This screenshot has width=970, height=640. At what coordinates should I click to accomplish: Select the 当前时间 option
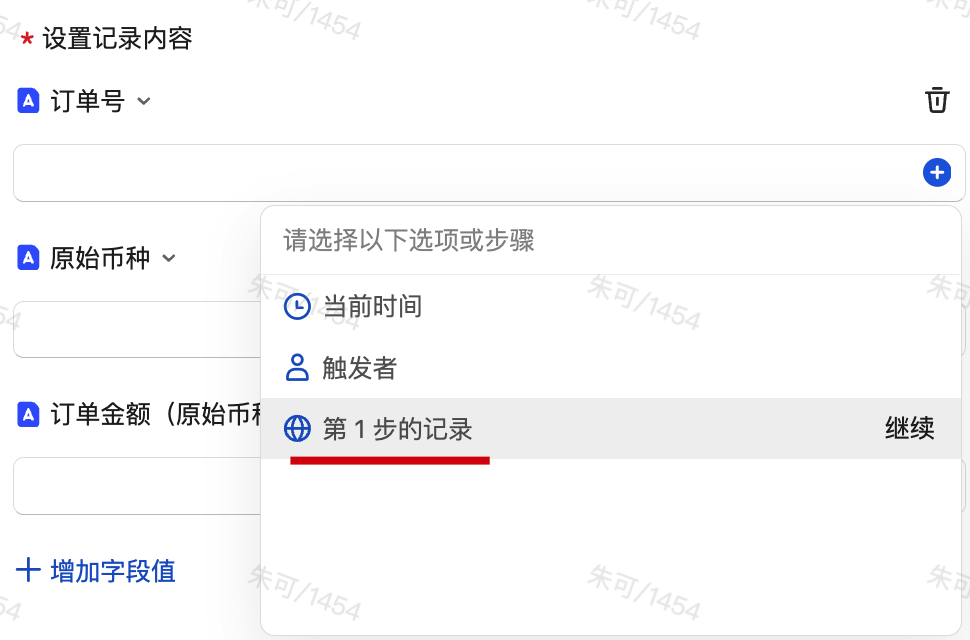372,307
